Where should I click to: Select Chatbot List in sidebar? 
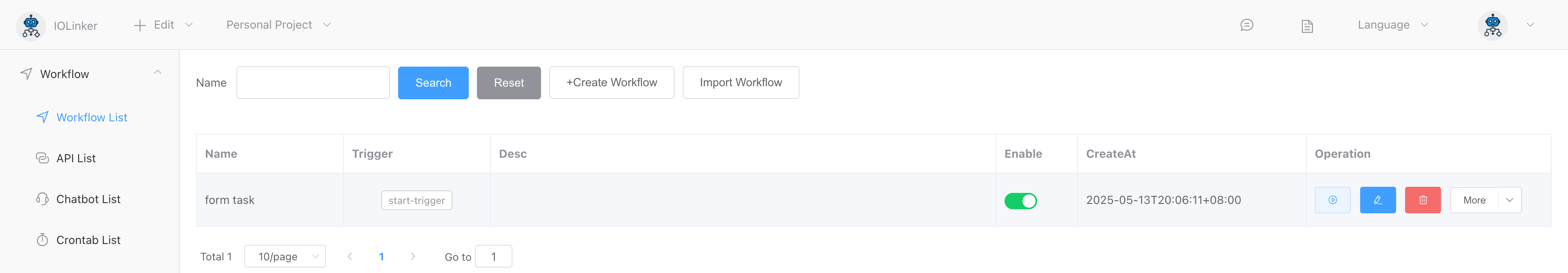pyautogui.click(x=88, y=199)
